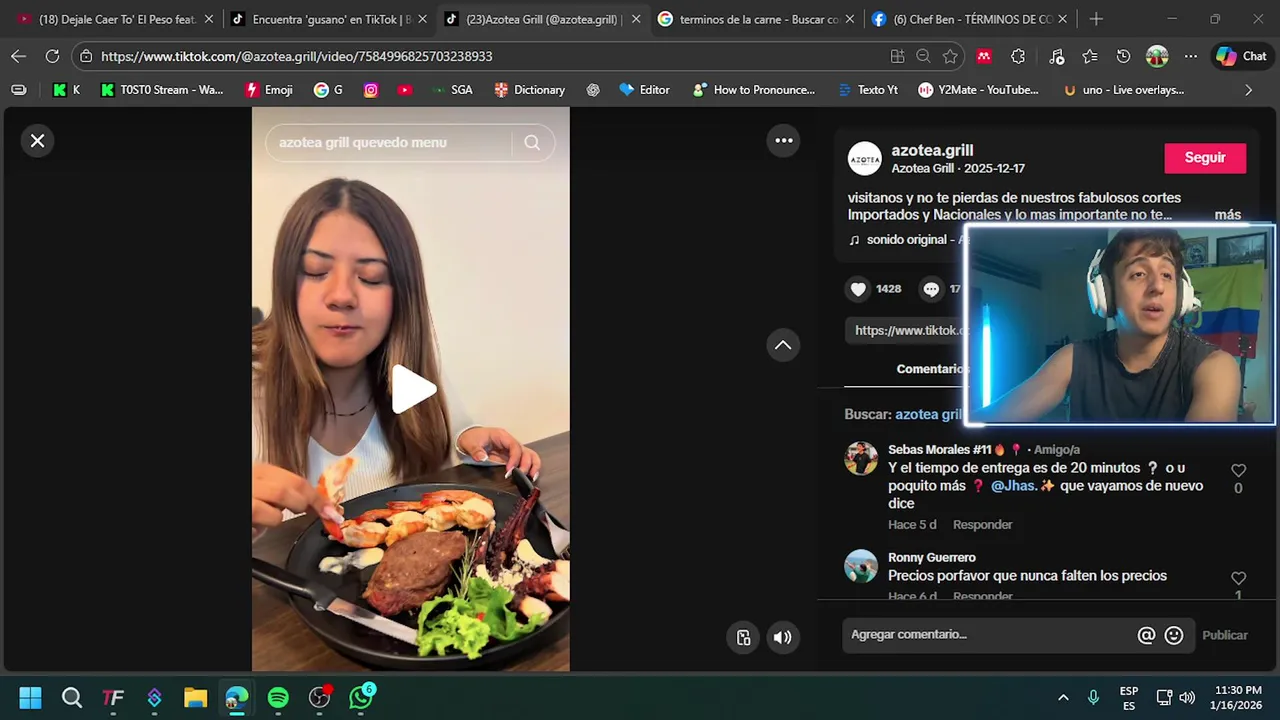Image resolution: width=1280 pixels, height=720 pixels.
Task: Close the Azotea Grill browser tab
Action: point(636,19)
